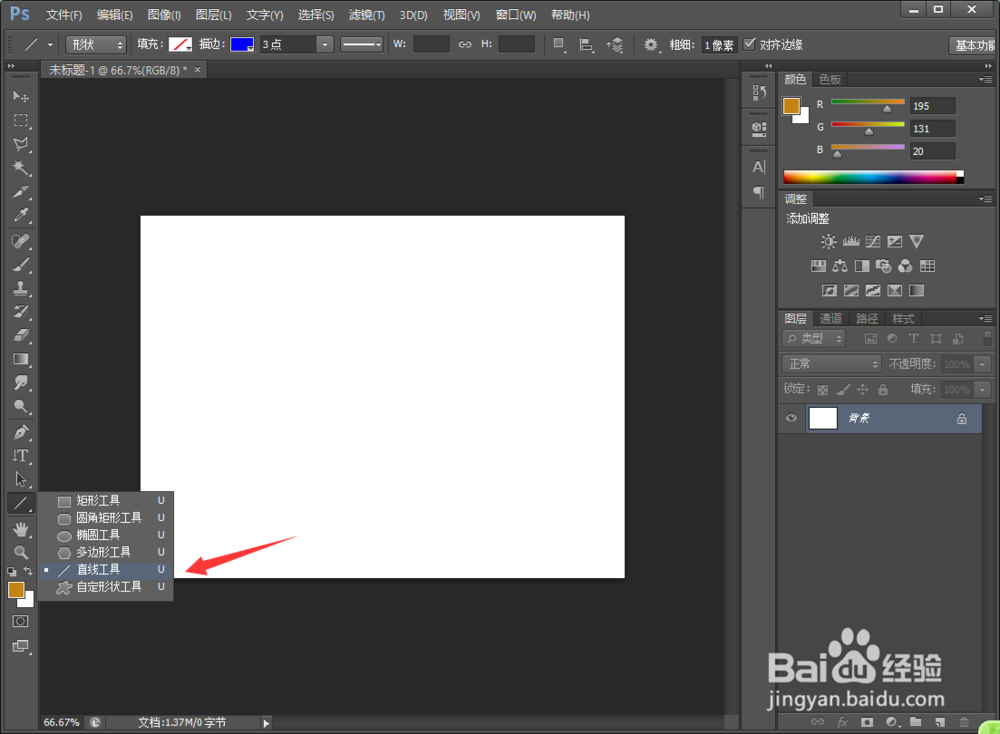This screenshot has height=734, width=1000.
Task: Switch to 色板 tab
Action: 830,79
